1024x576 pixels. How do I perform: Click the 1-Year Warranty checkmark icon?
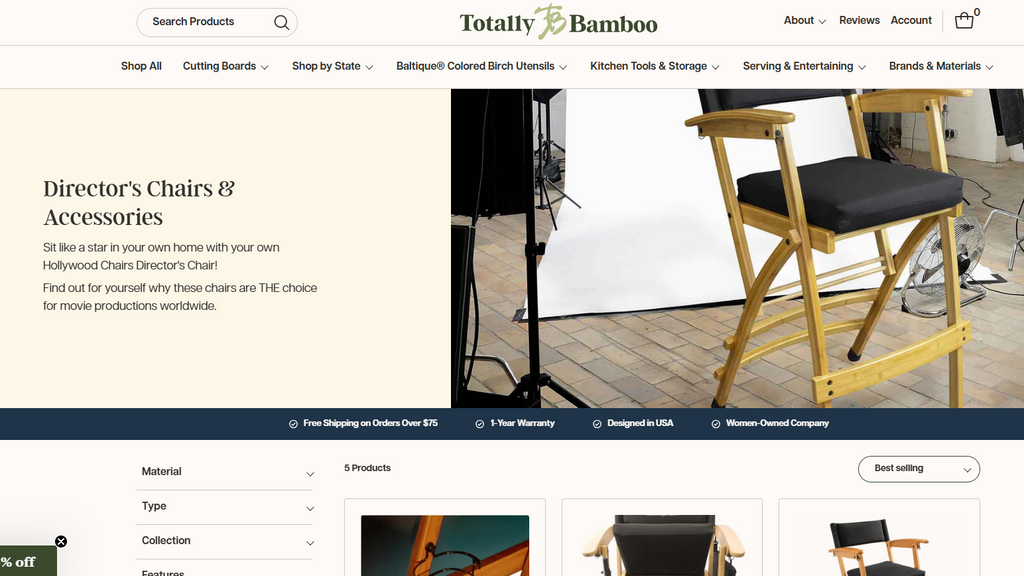click(x=479, y=424)
